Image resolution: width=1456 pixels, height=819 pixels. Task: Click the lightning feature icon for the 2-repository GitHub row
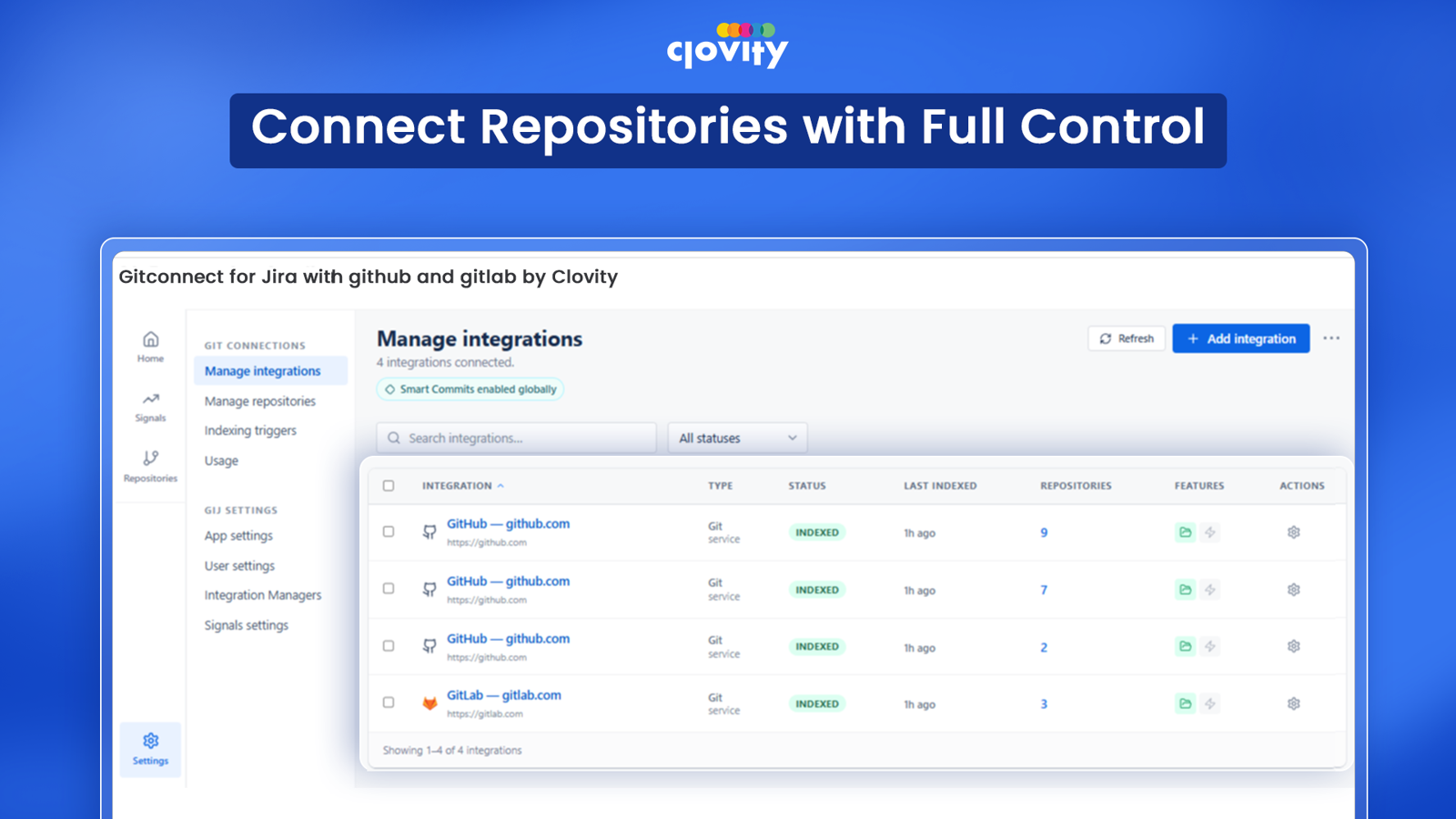[x=1210, y=646]
